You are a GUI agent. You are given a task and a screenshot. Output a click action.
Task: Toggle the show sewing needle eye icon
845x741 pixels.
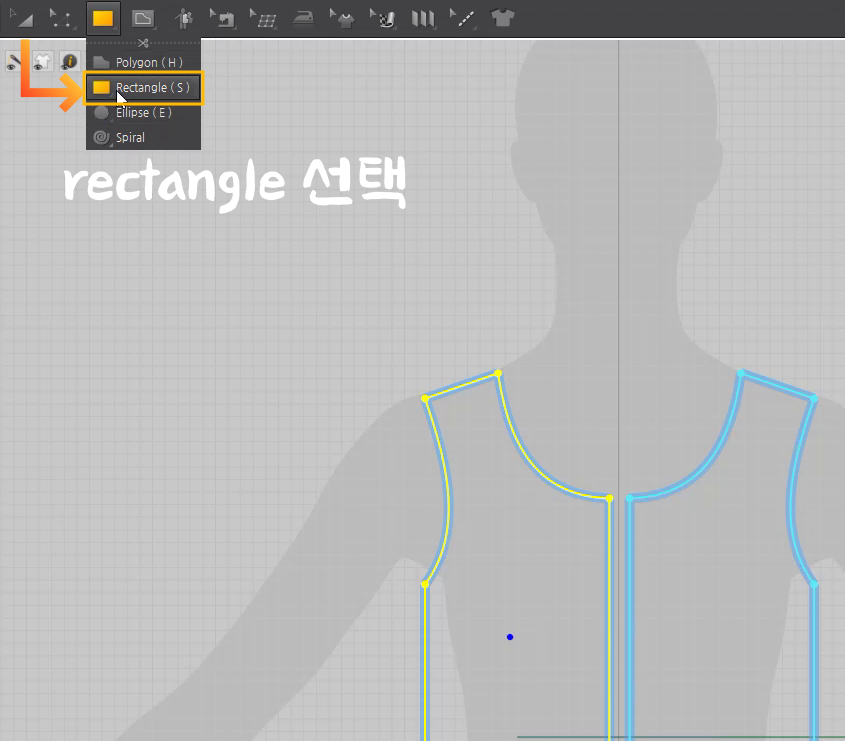point(13,62)
